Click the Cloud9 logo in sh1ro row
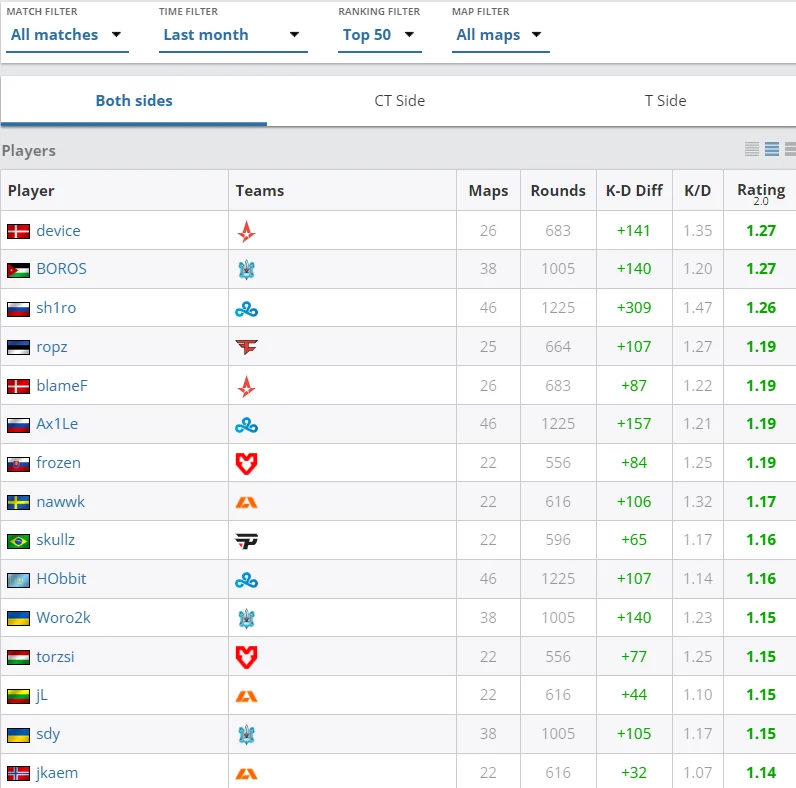 click(247, 309)
